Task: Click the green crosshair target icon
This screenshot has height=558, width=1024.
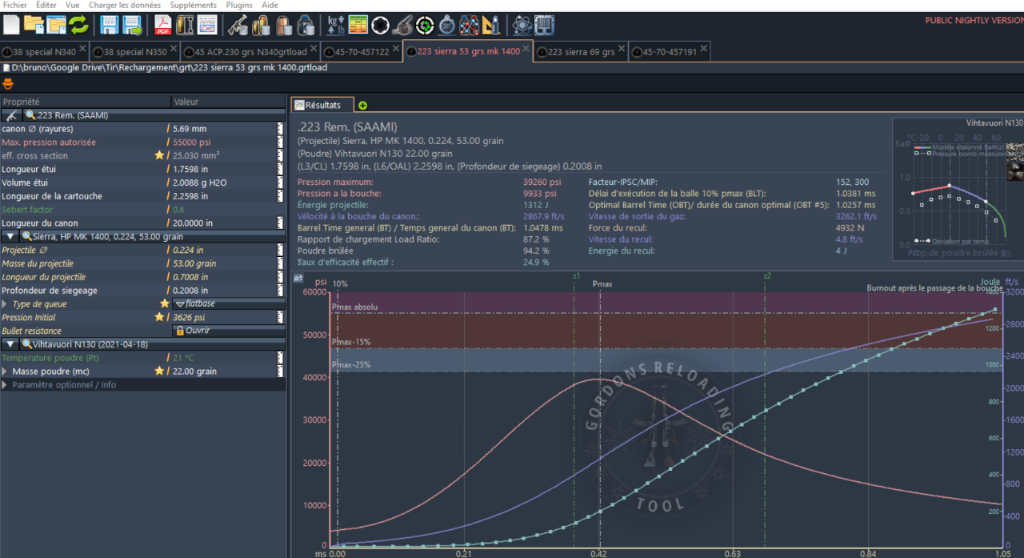Action: pos(424,24)
